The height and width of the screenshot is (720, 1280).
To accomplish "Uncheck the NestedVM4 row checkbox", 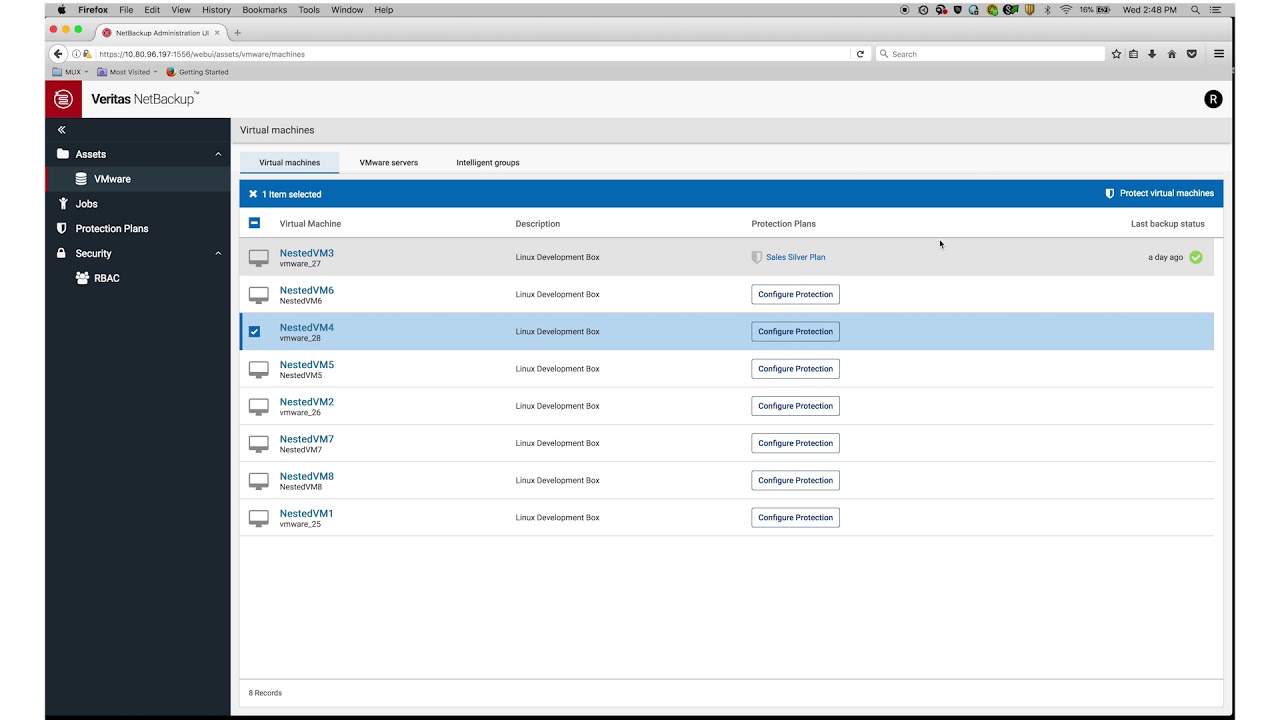I will [254, 332].
